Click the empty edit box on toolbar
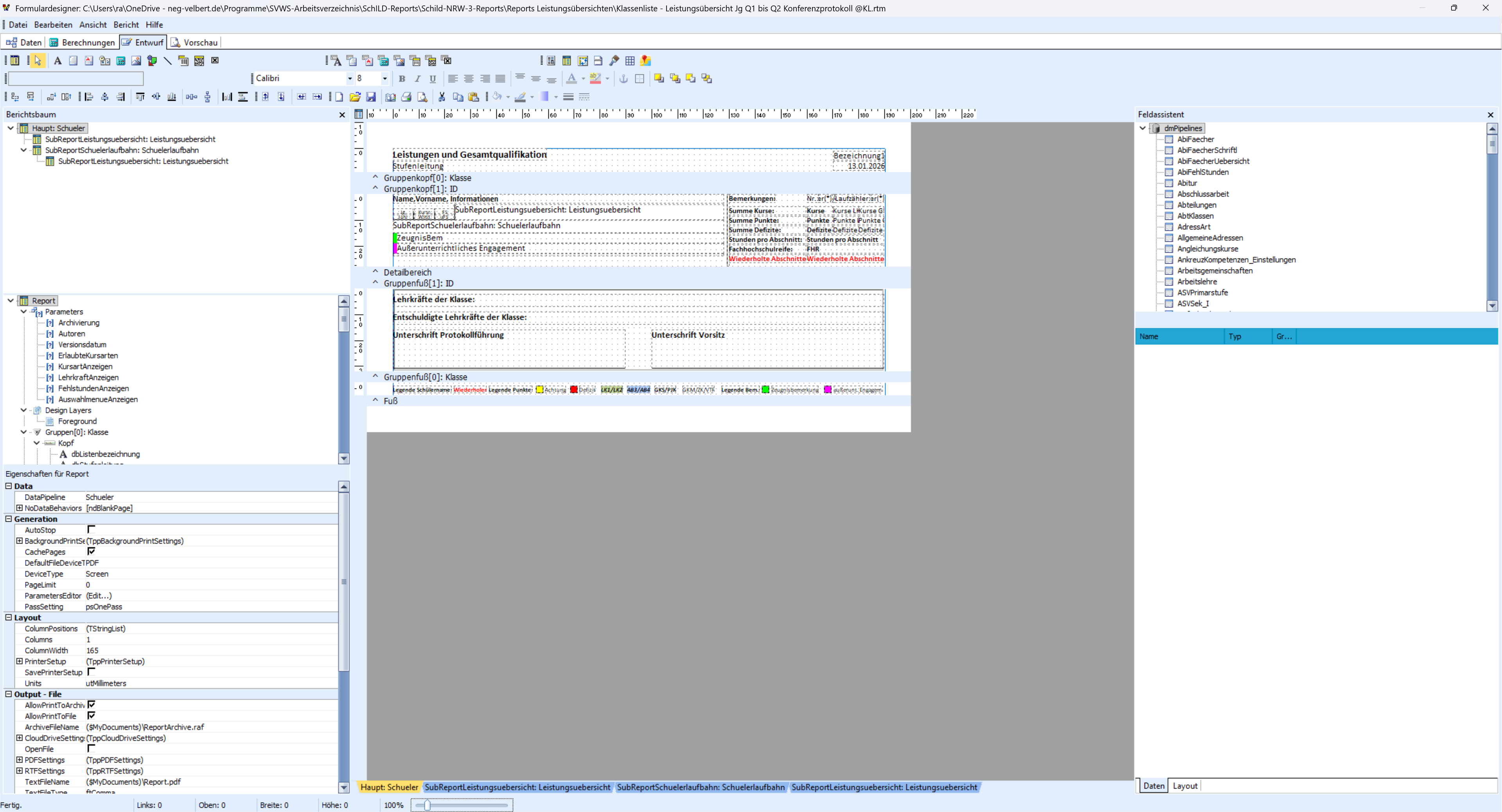Viewport: 1502px width, 812px height. [76, 79]
